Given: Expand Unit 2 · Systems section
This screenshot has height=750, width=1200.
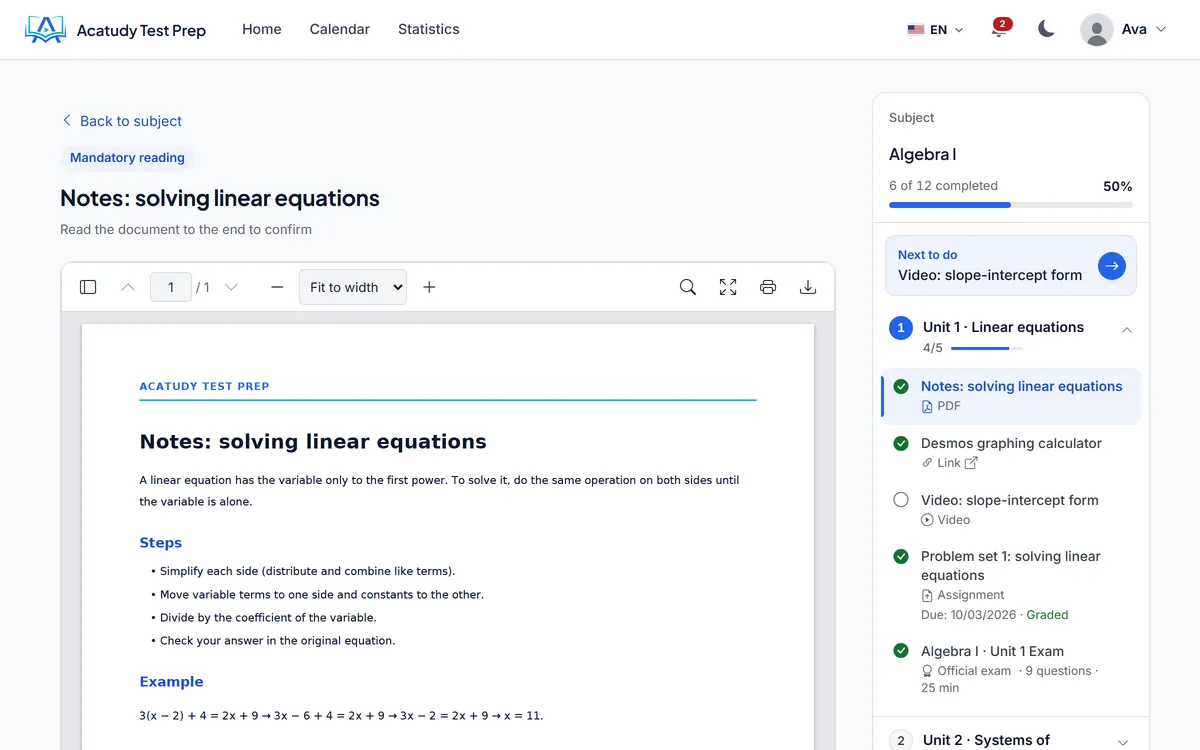Looking at the screenshot, I should [x=1123, y=742].
